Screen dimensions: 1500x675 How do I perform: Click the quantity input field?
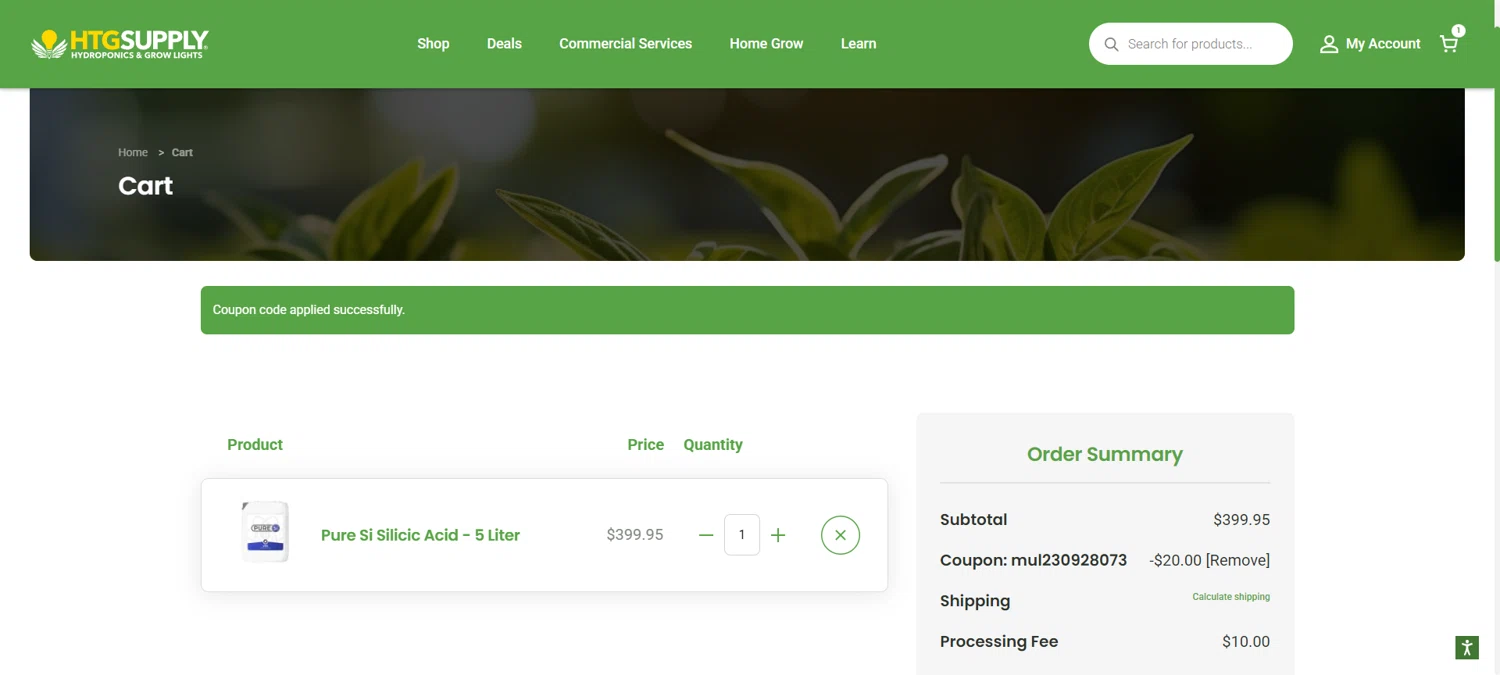[x=742, y=535]
